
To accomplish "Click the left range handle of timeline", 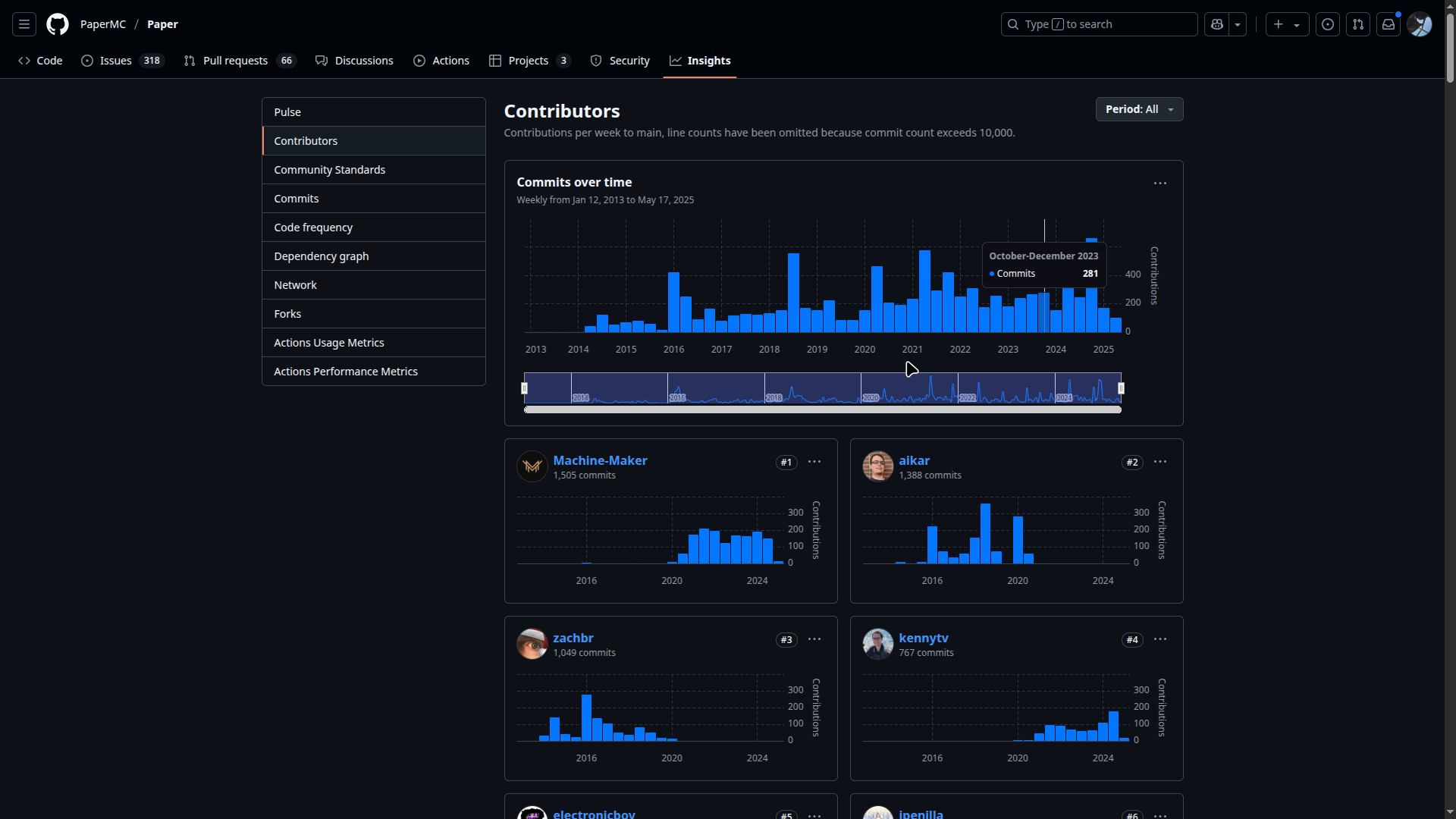I will (524, 388).
